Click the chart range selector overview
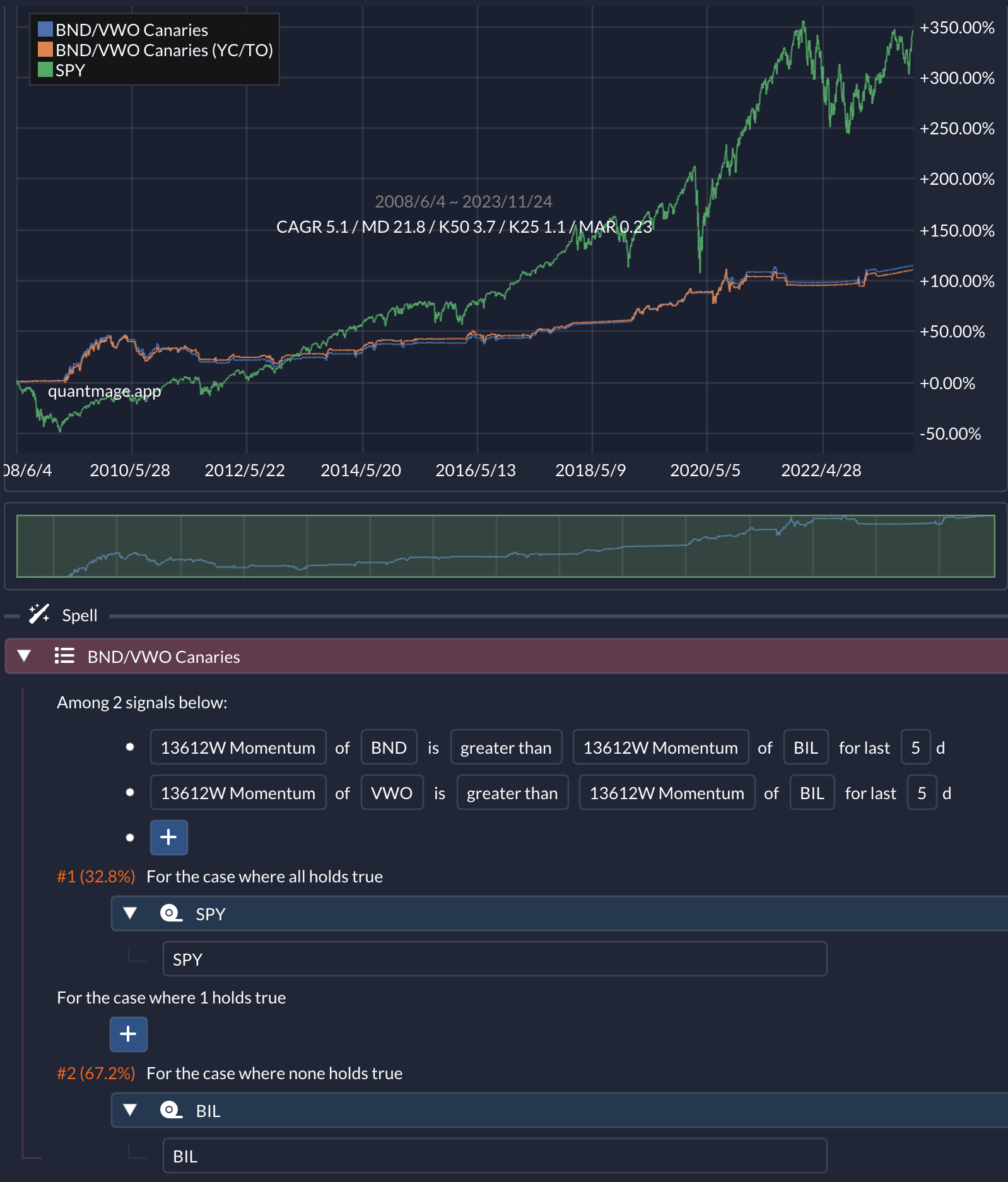Viewport: 1008px width, 1182px height. [x=505, y=546]
